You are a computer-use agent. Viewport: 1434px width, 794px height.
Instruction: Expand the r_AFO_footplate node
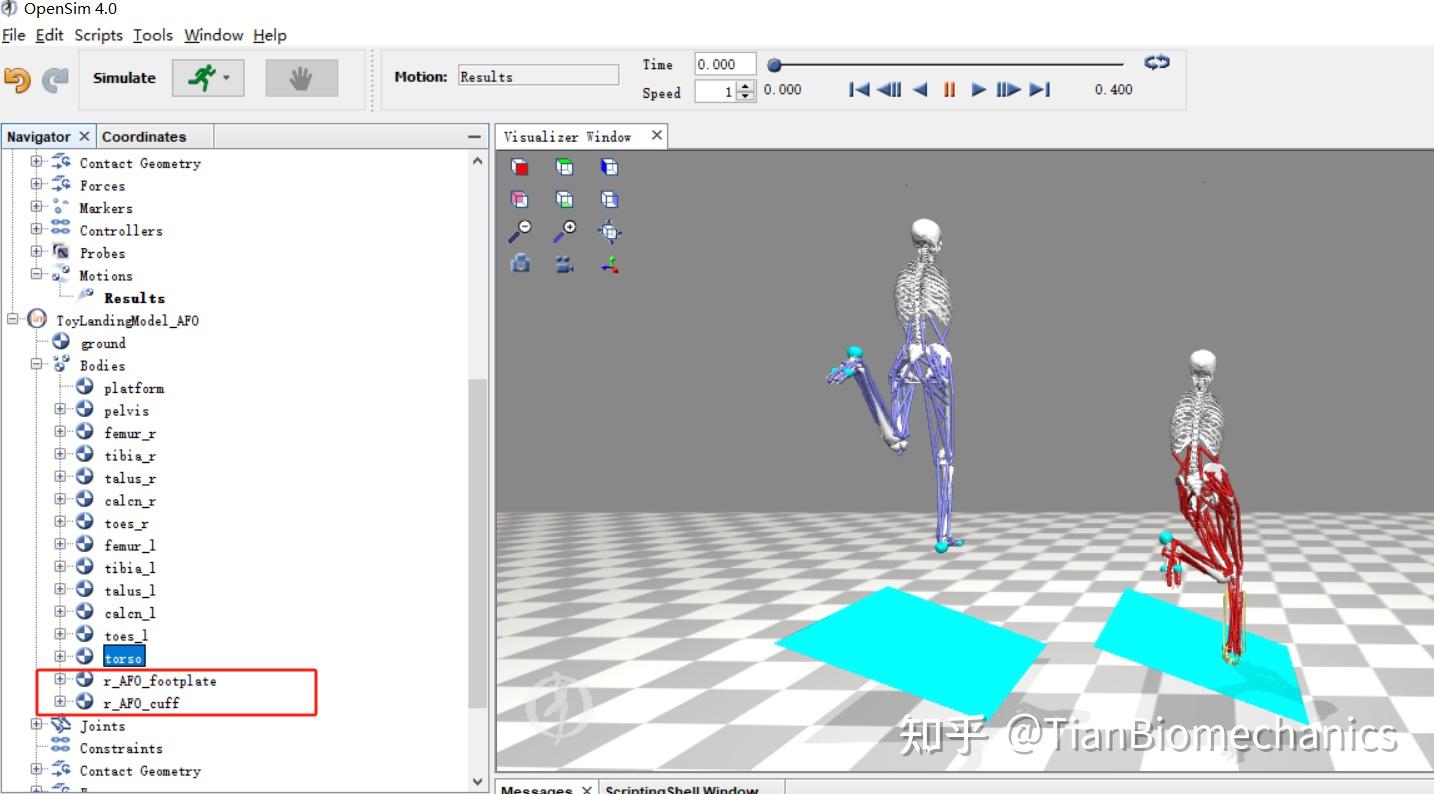point(60,680)
